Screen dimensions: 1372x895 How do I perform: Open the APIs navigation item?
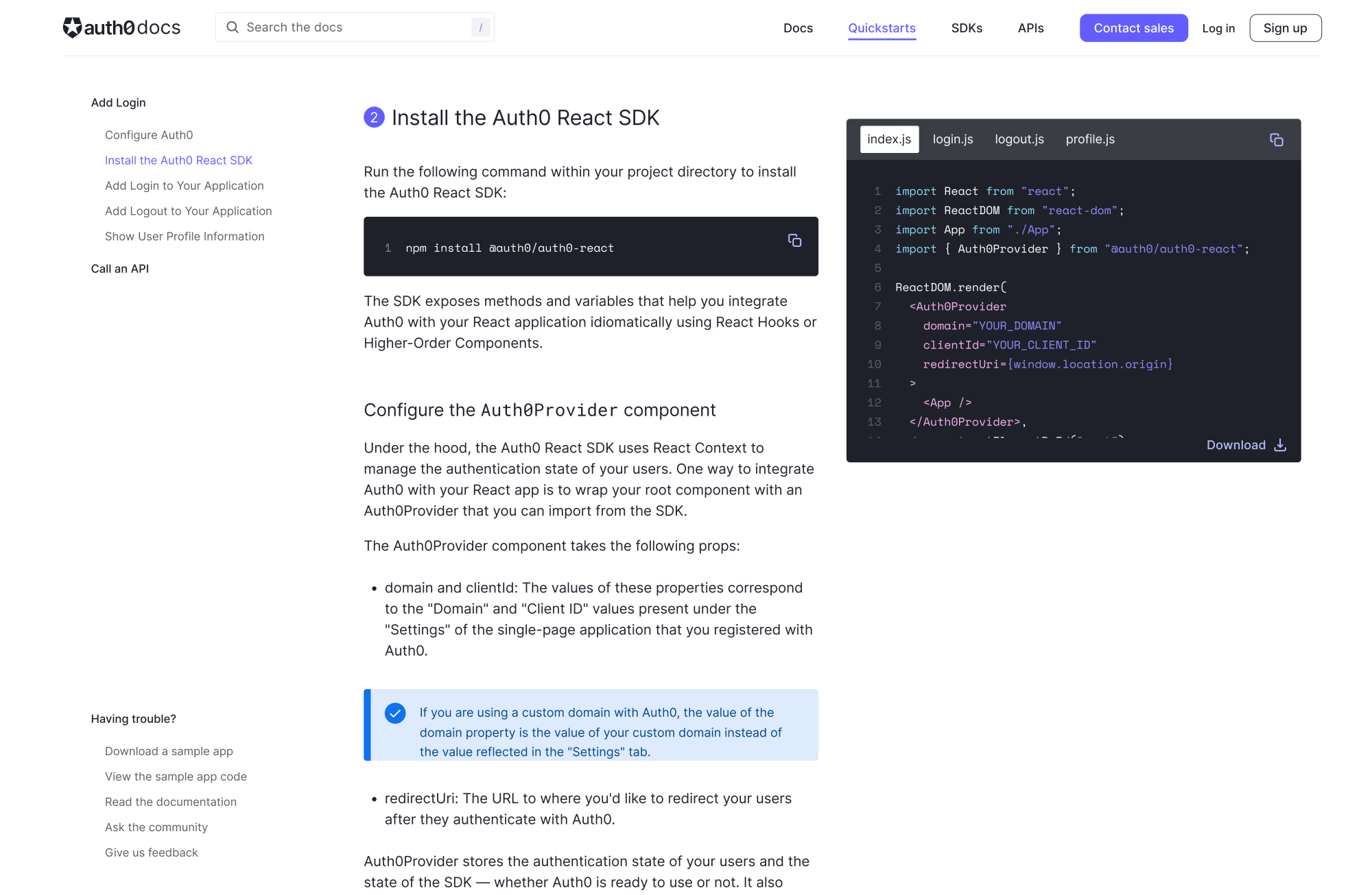point(1030,28)
